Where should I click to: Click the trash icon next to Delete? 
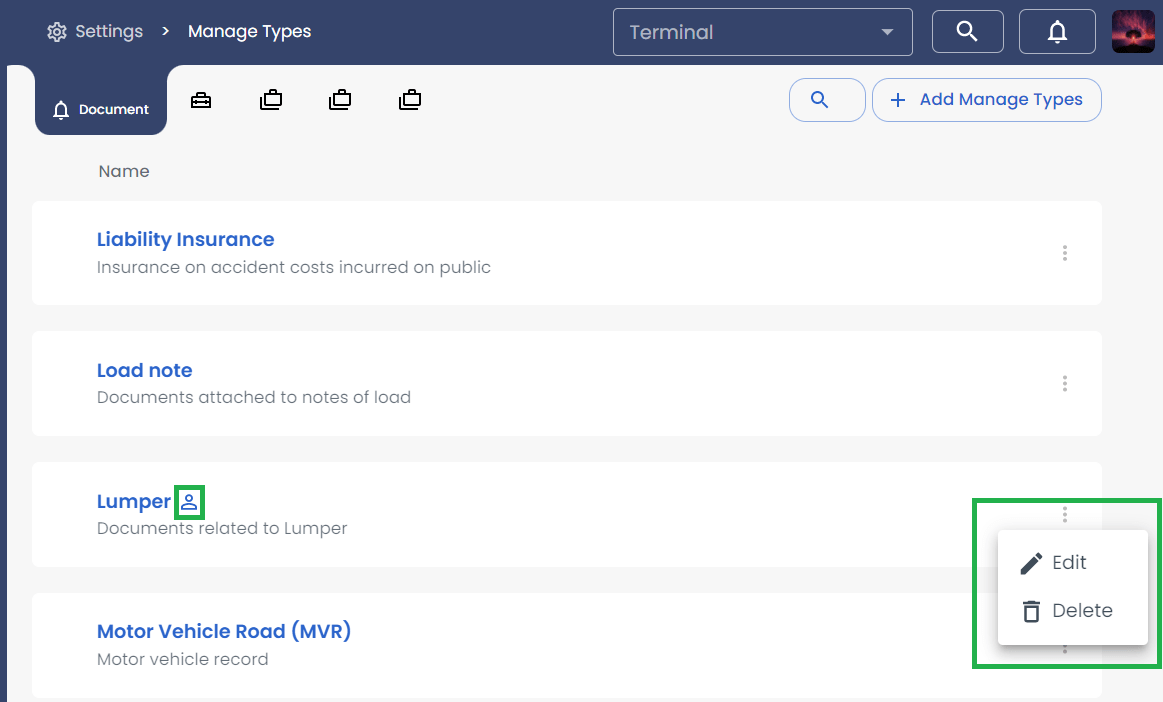pyautogui.click(x=1031, y=610)
